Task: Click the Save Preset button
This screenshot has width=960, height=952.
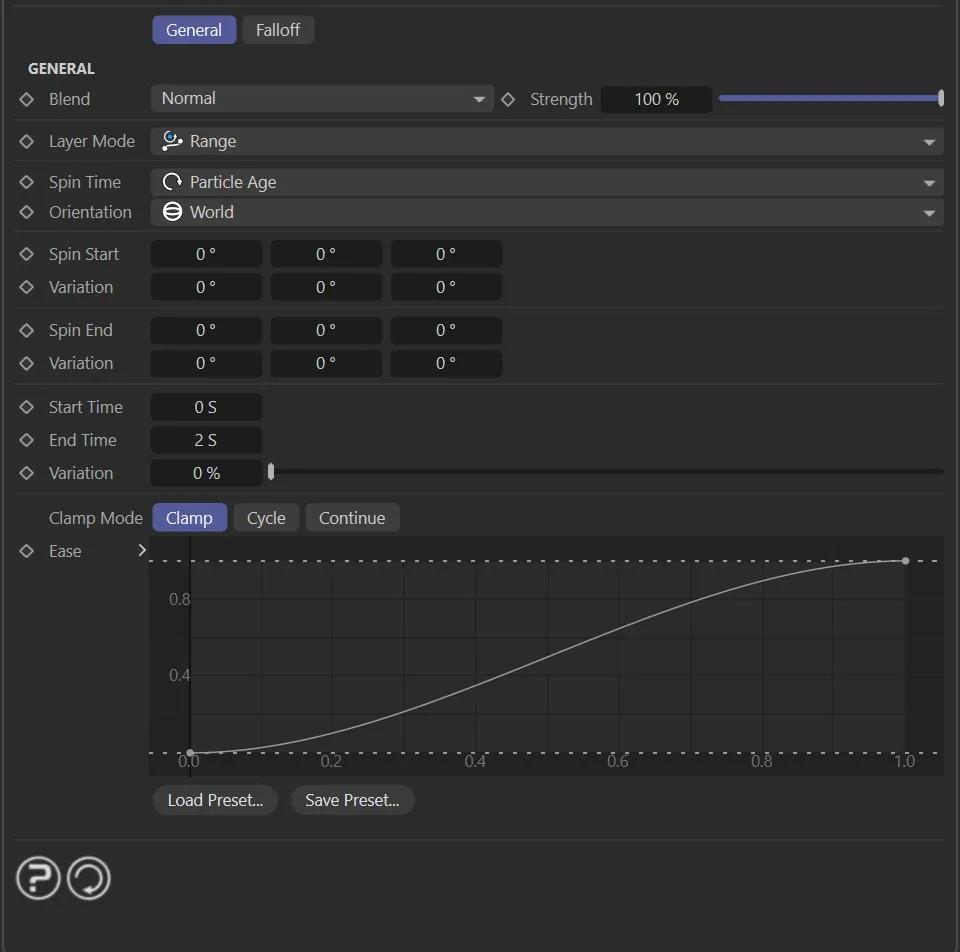Action: tap(352, 800)
